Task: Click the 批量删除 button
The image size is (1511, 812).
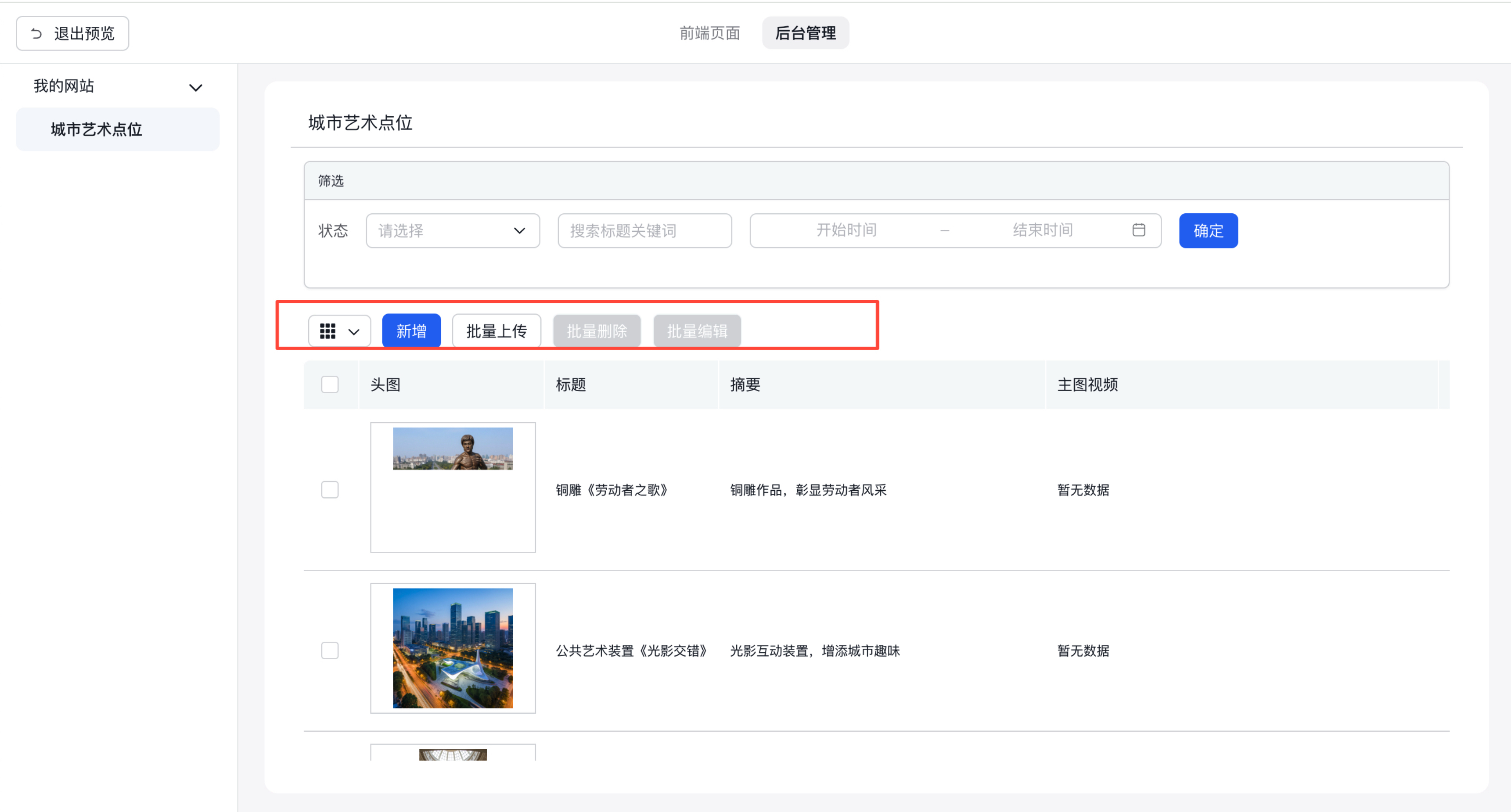Action: pos(597,331)
